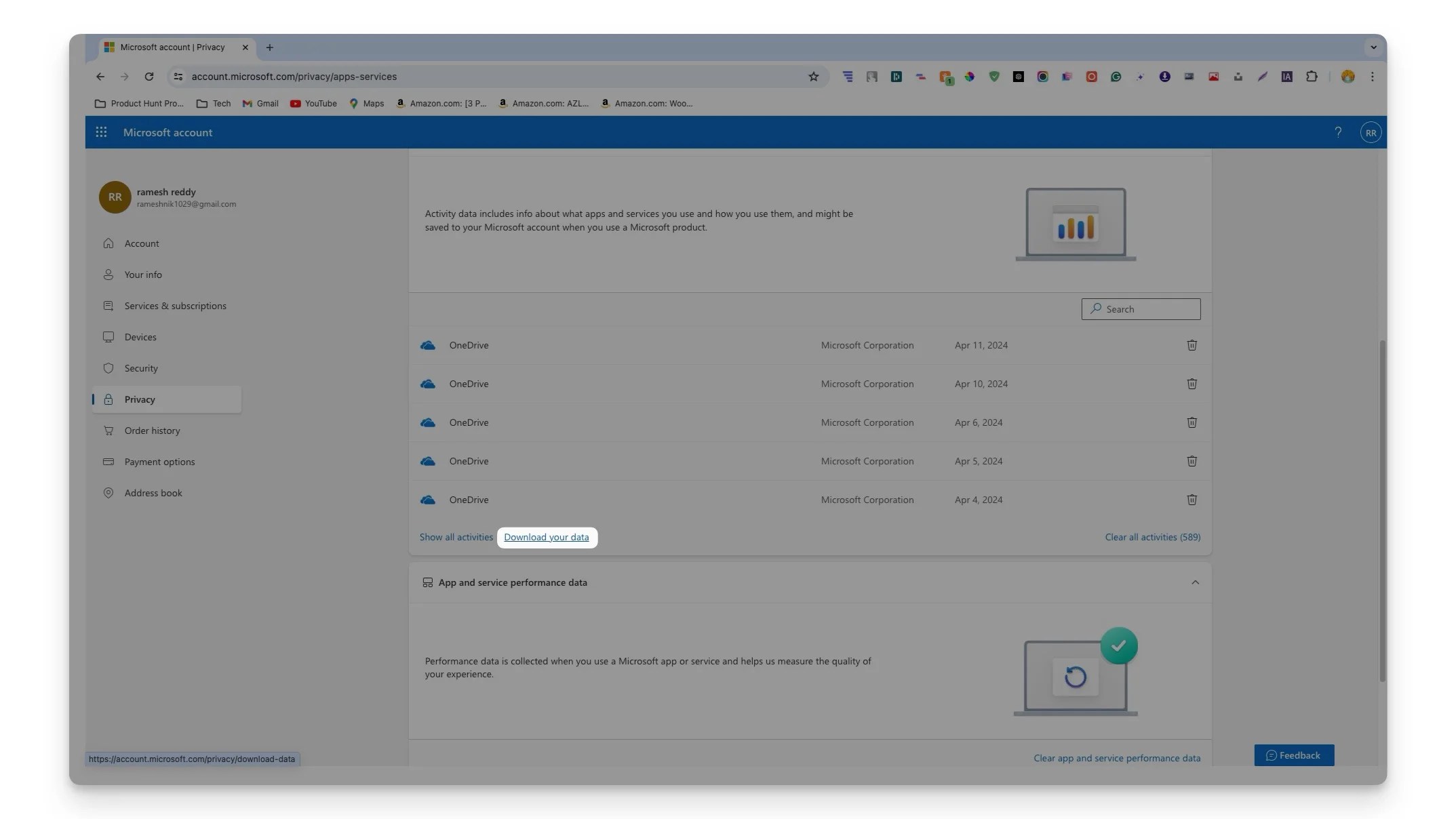Remove the Apr 4, 2024 OneDrive activity
The width and height of the screenshot is (1456, 819).
pyautogui.click(x=1192, y=500)
